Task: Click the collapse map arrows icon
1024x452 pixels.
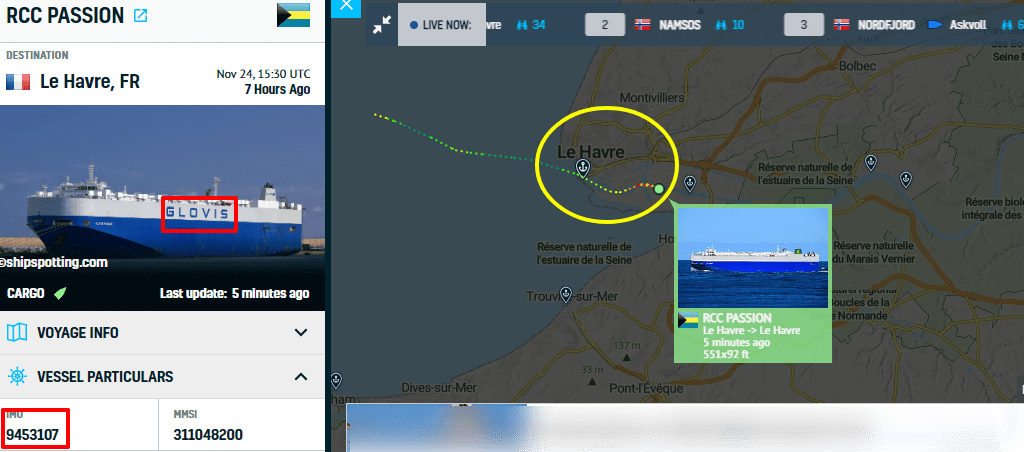Action: pos(381,25)
